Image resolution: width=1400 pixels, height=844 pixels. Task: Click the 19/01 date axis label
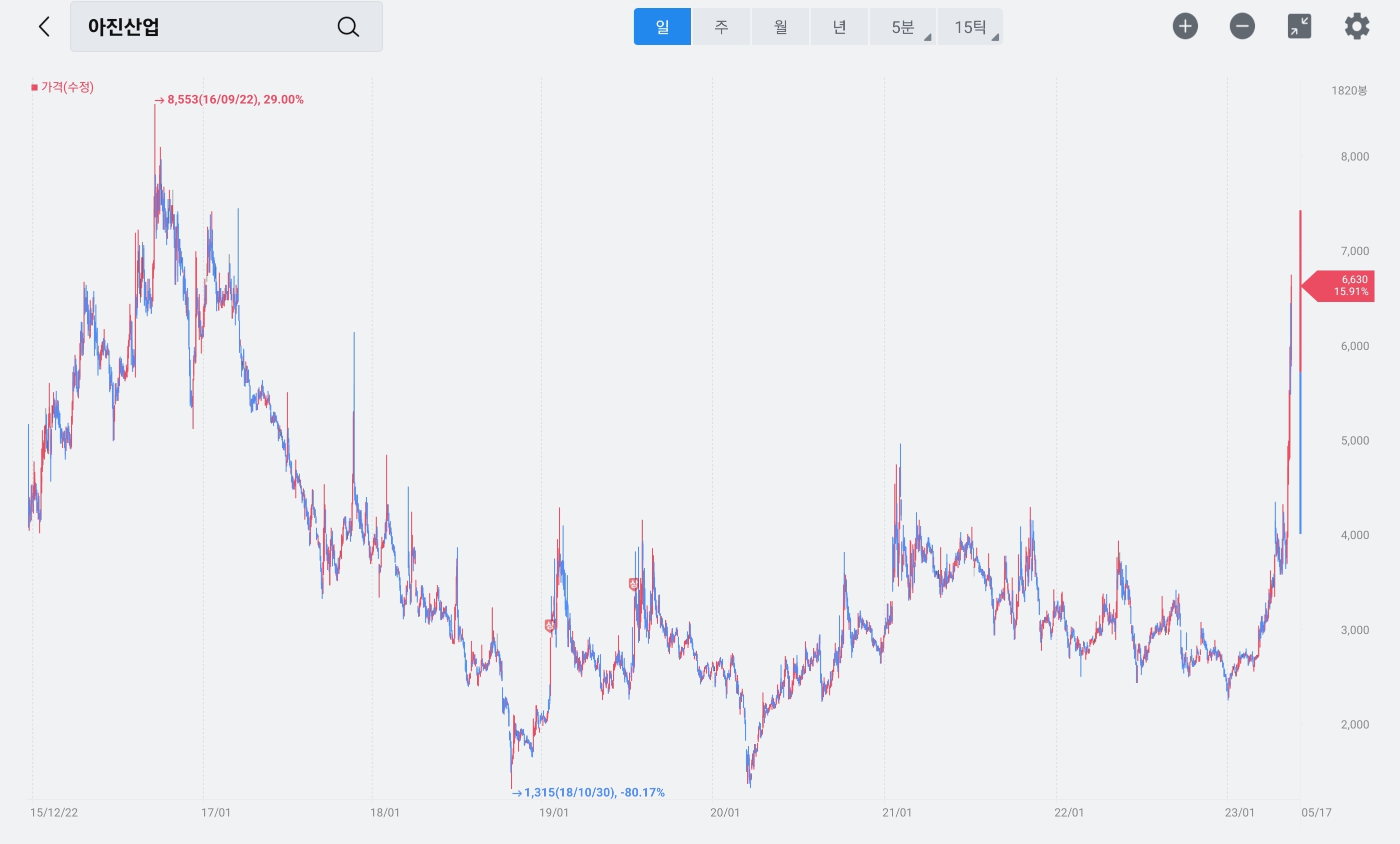coord(554,812)
